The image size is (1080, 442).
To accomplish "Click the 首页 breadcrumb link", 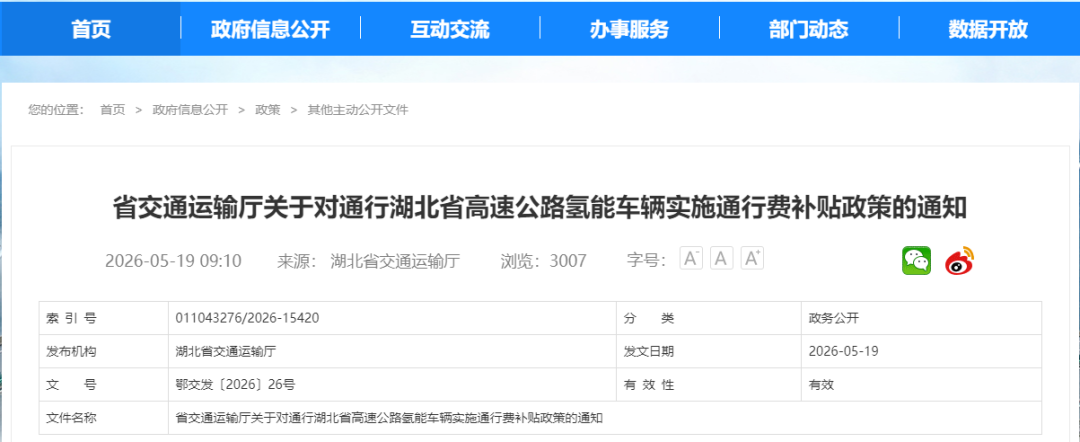I will pyautogui.click(x=112, y=109).
